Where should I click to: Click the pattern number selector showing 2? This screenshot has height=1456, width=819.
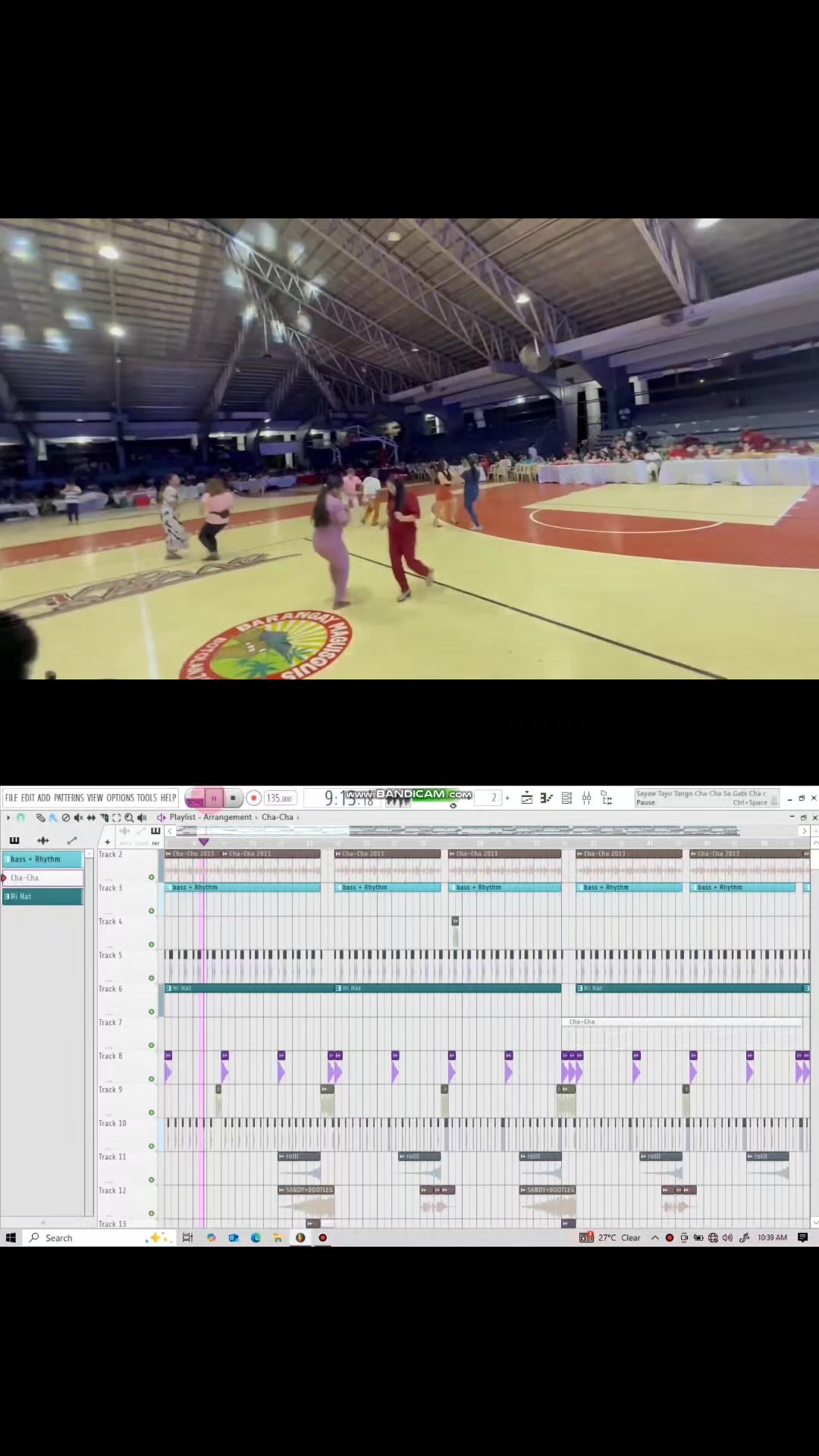(x=490, y=798)
